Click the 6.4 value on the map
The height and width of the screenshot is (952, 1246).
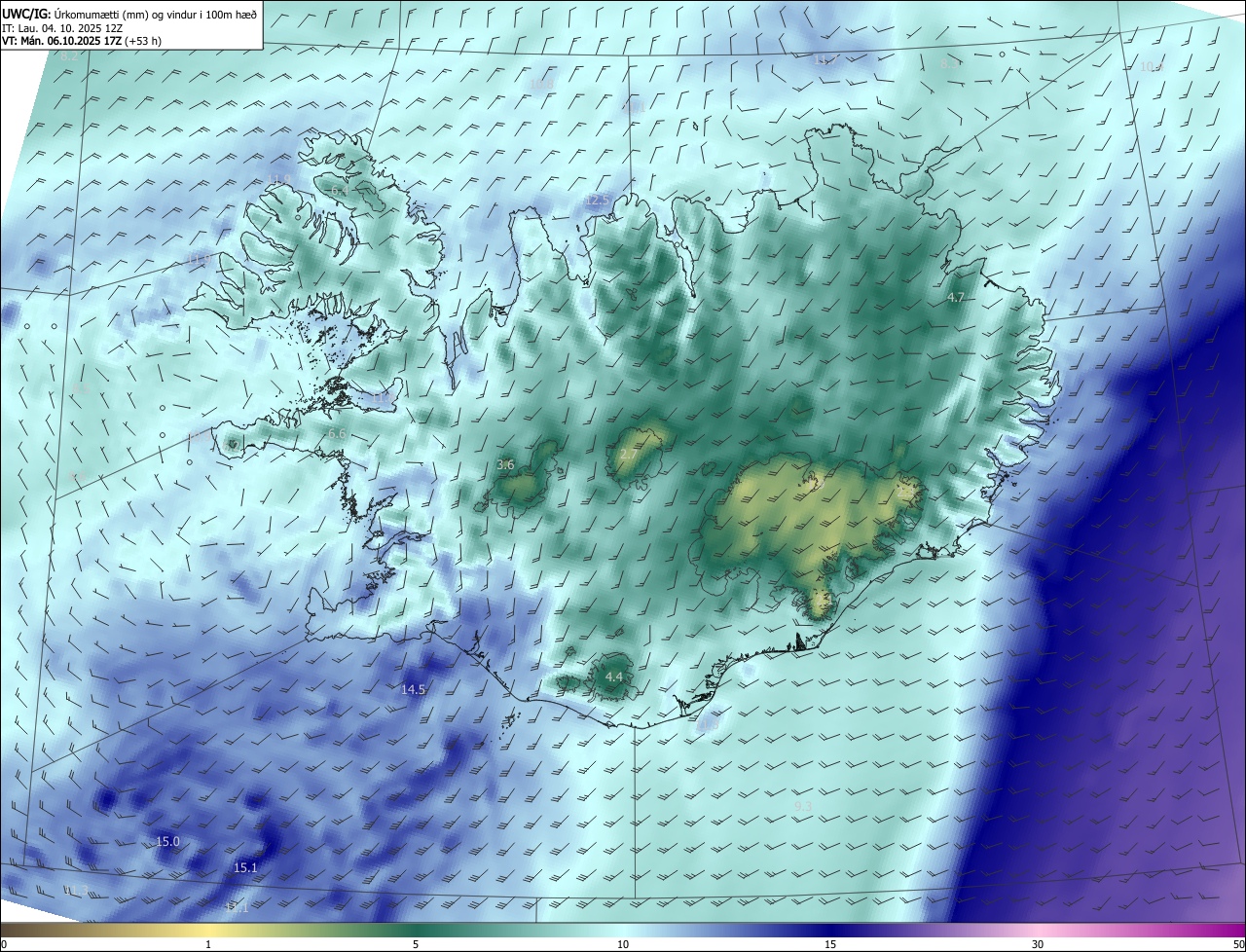(x=338, y=192)
